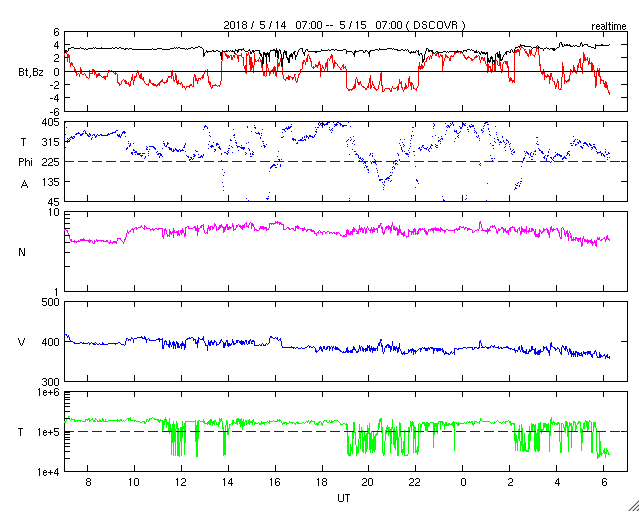Click the '135' Phi tick label

[51, 182]
